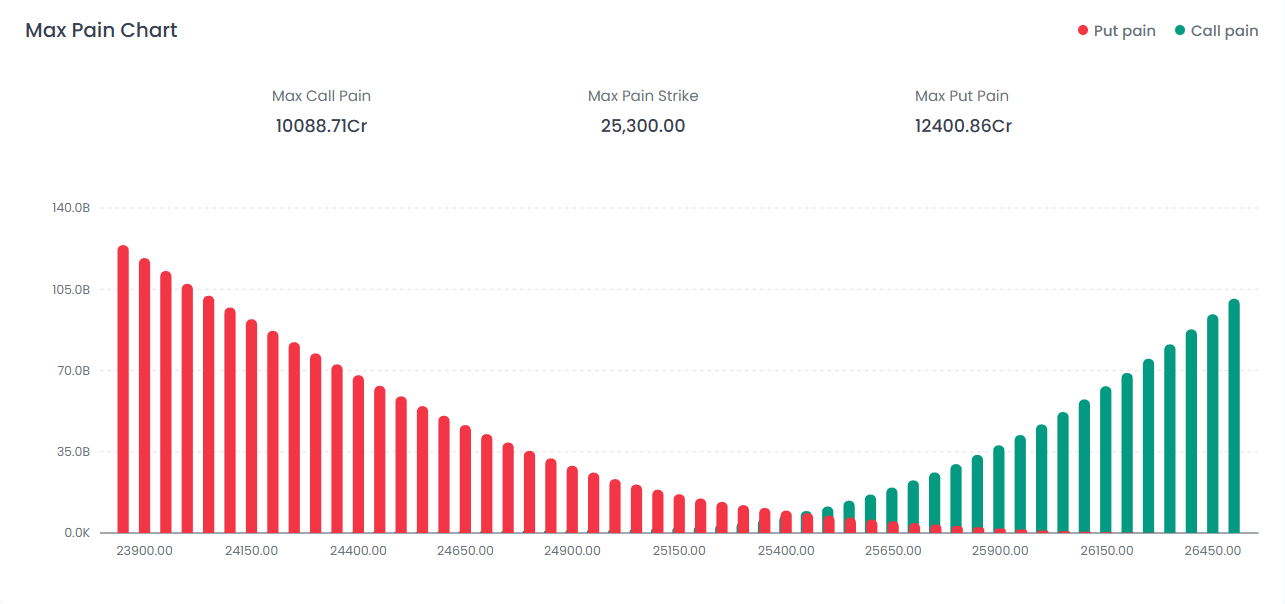This screenshot has width=1285, height=604.
Task: Select the tallest red put pain bar
Action: pyautogui.click(x=123, y=390)
